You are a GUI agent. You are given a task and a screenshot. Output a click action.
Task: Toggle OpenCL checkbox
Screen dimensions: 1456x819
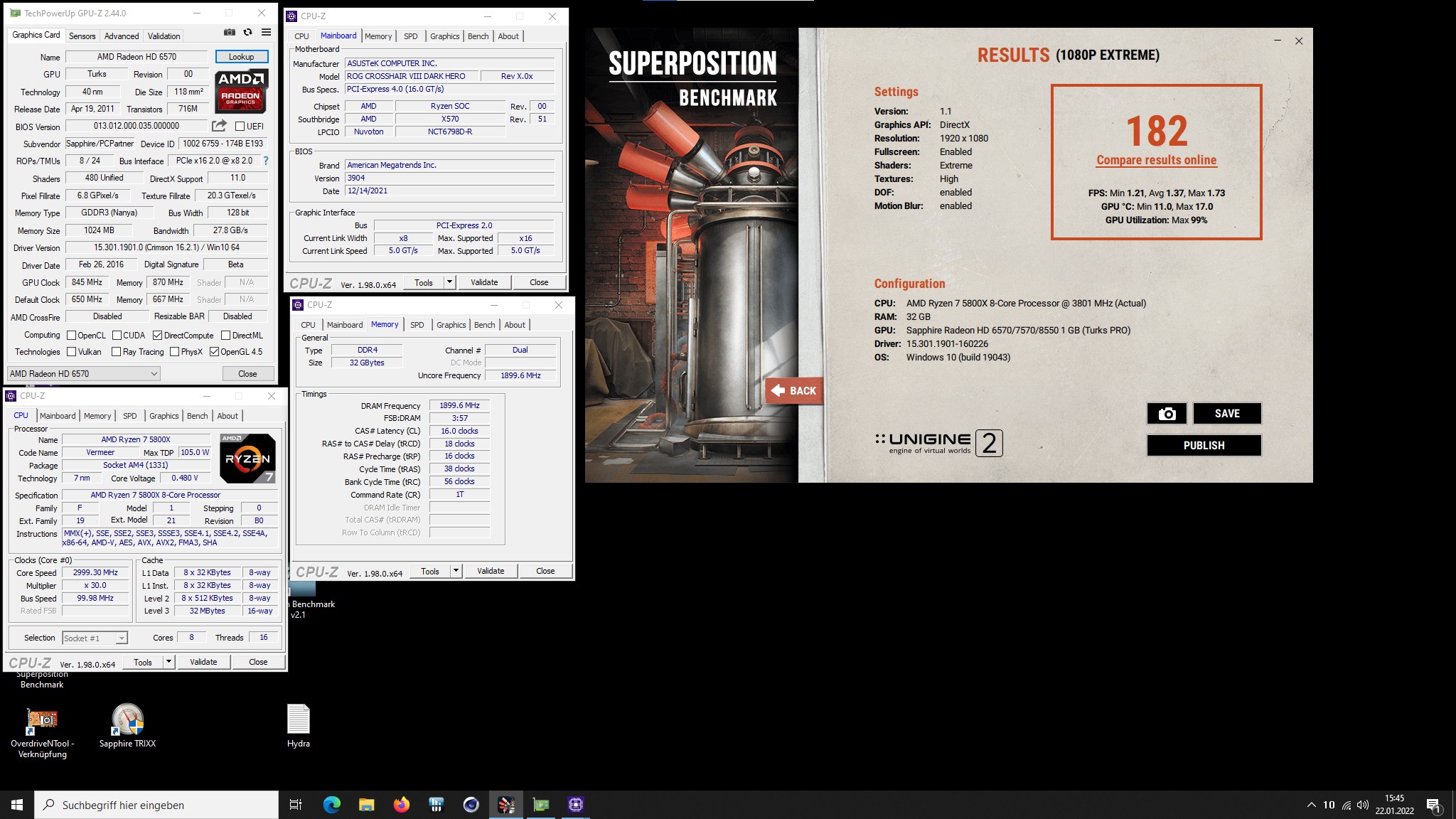tap(71, 336)
